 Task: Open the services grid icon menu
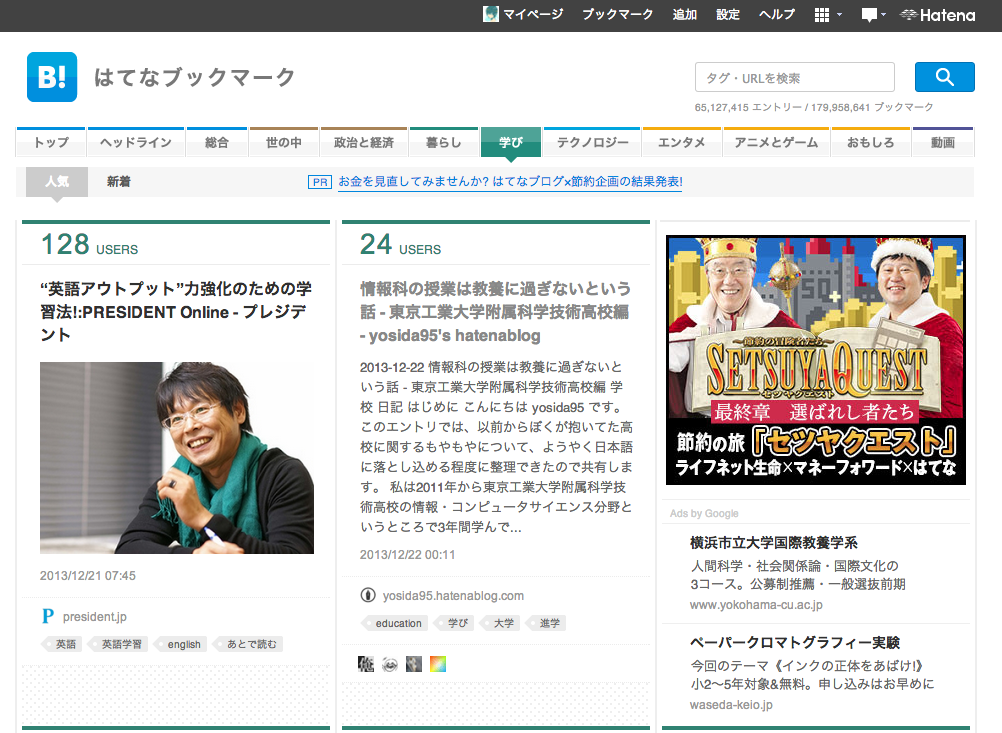[x=822, y=14]
